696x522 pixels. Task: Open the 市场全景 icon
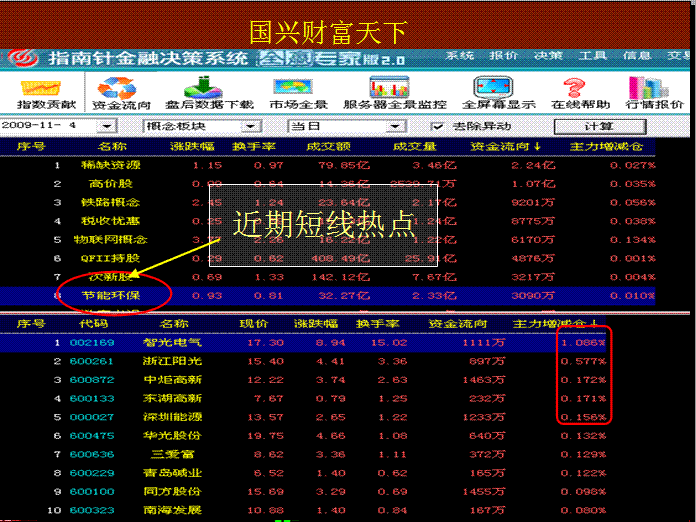pos(293,87)
